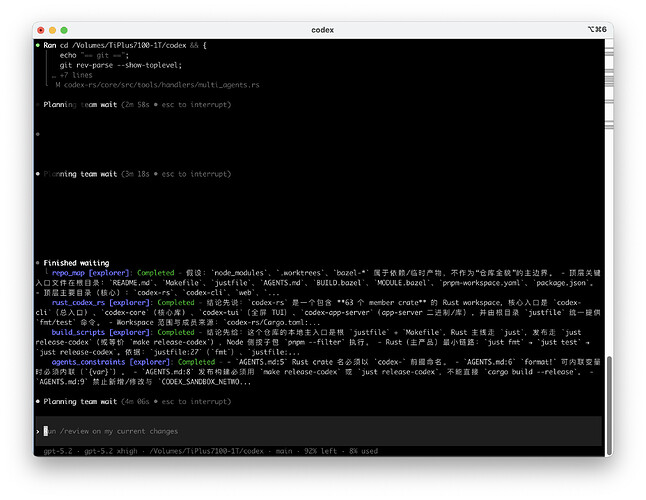The height and width of the screenshot is (500, 646).
Task: Click the red close window button
Action: 41,30
